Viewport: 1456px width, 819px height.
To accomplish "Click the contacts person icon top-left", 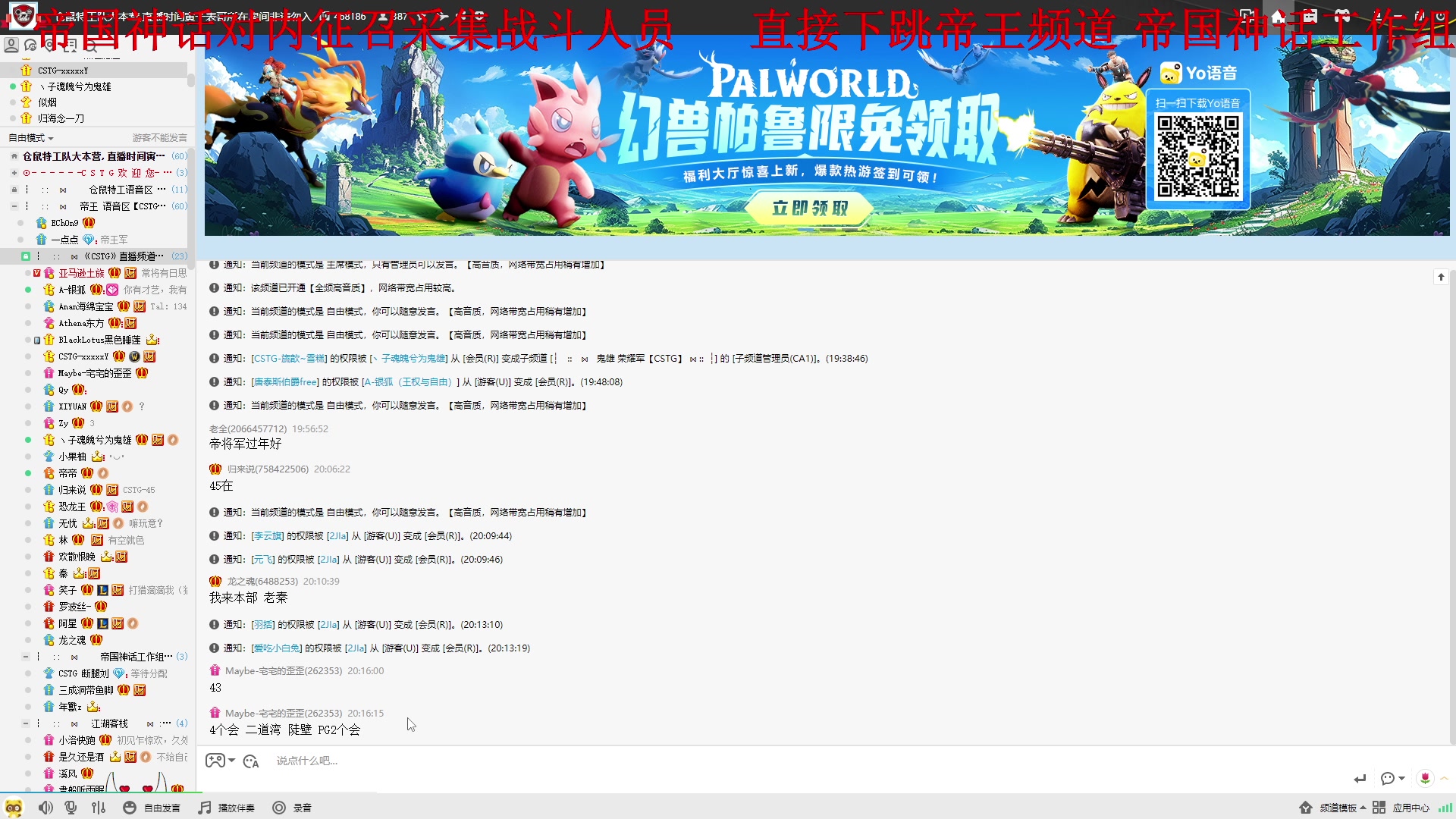I will [11, 45].
